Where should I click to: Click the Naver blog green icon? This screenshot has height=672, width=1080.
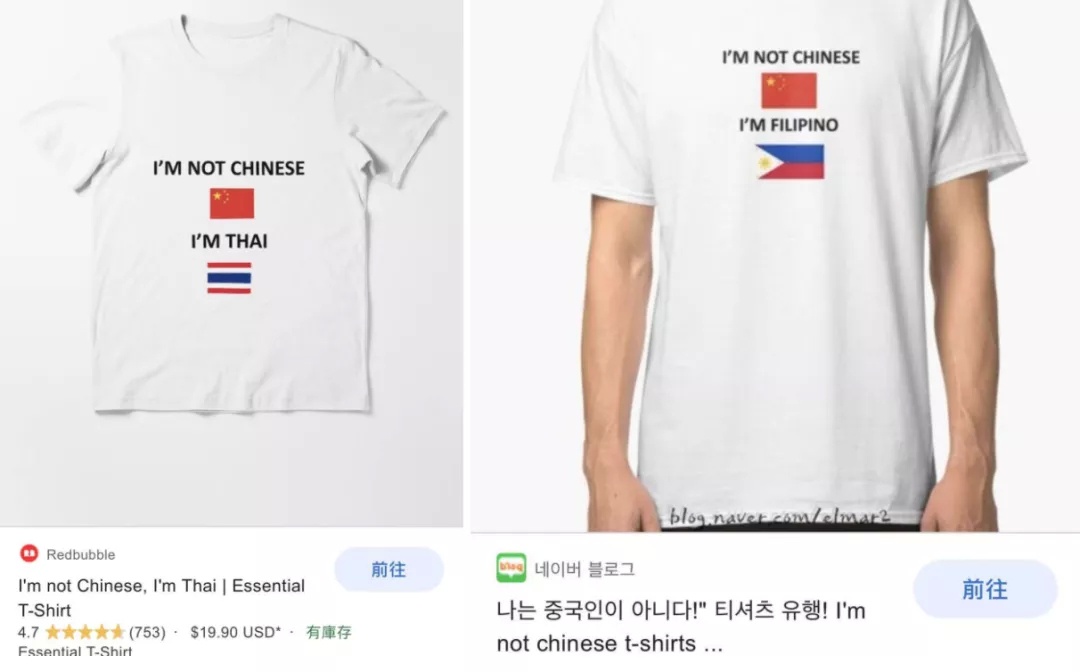pyautogui.click(x=510, y=568)
